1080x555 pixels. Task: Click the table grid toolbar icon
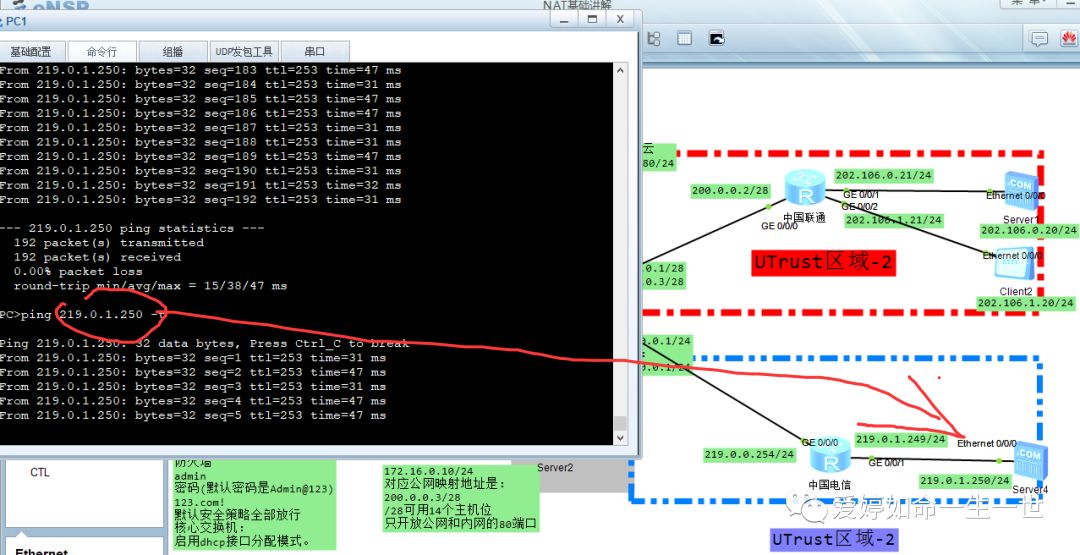(684, 39)
